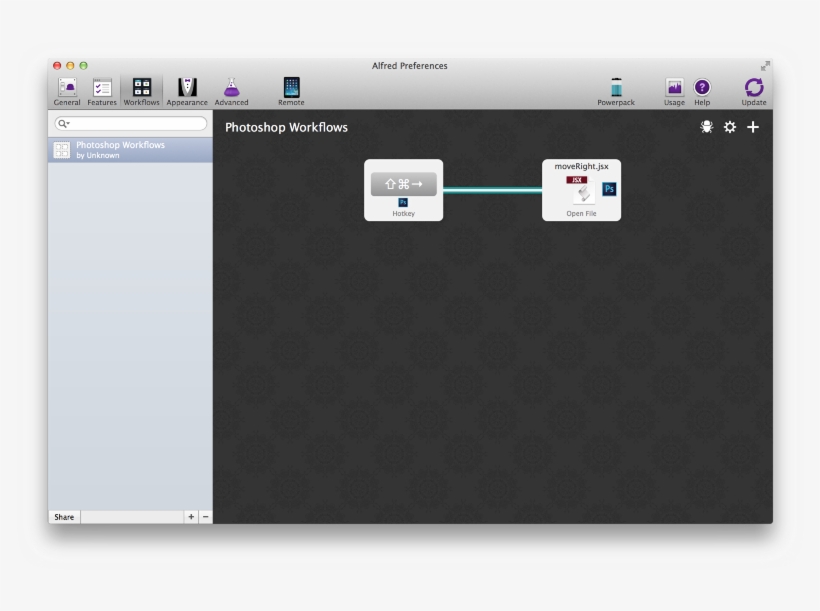View the Usage statistics
Viewport: 820px width, 611px height.
(674, 90)
